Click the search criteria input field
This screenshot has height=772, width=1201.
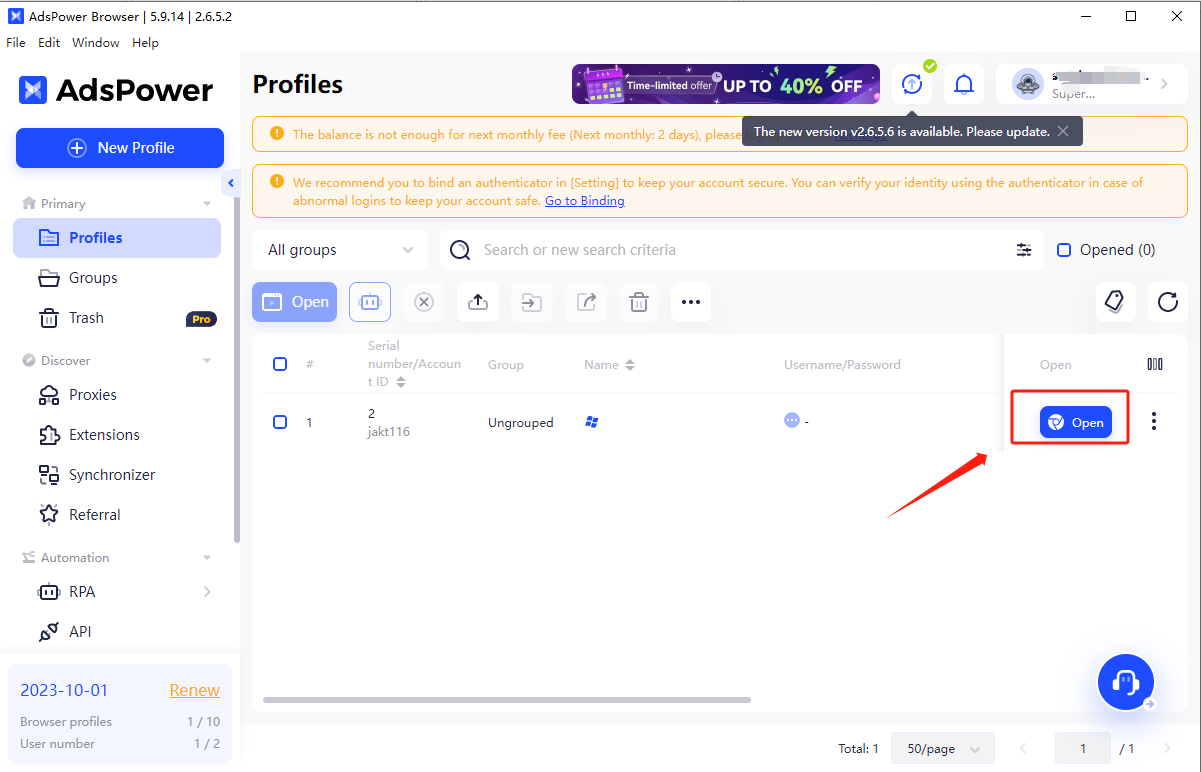click(x=740, y=250)
